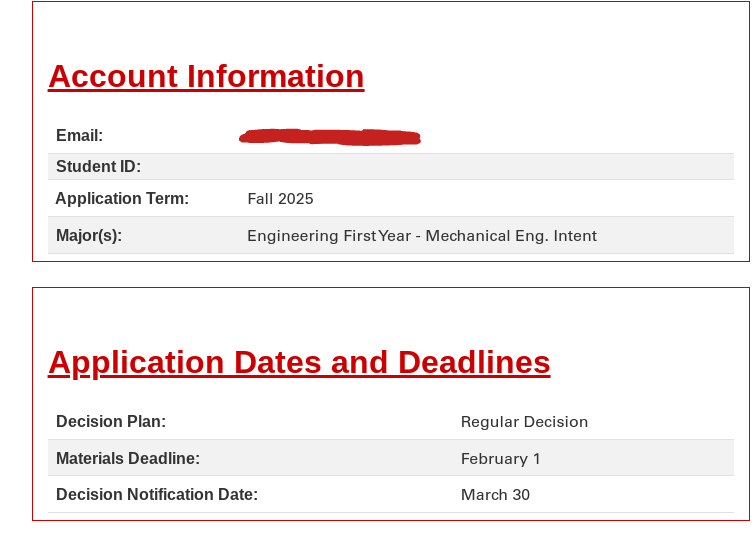This screenshot has width=754, height=536.
Task: Select the 'Regular Decision' value
Action: tap(524, 422)
